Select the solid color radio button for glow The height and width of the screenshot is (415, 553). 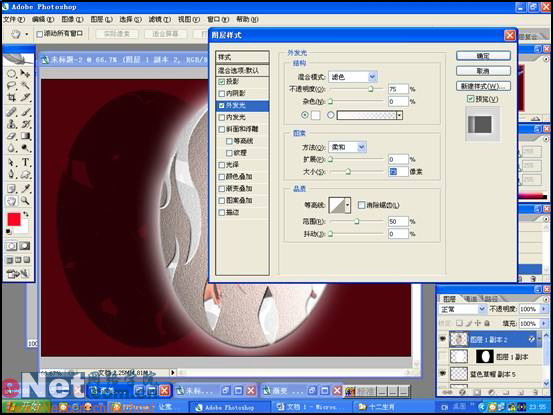[305, 115]
